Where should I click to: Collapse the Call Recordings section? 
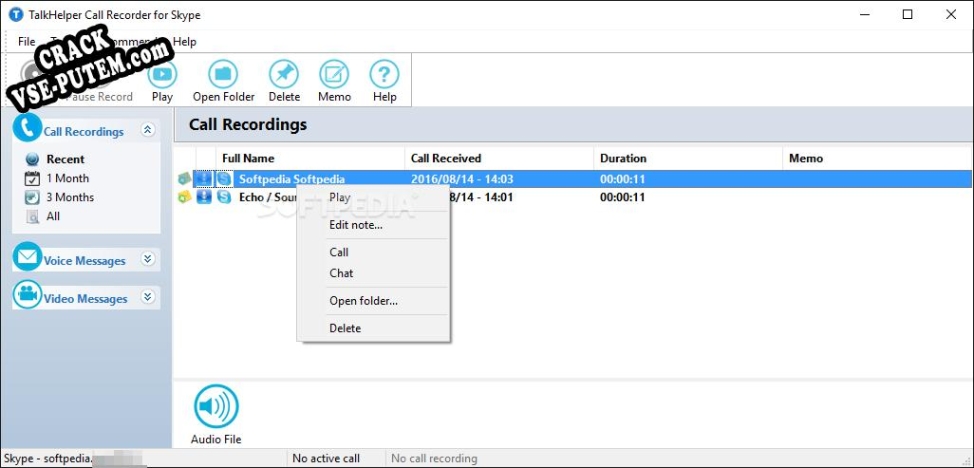pyautogui.click(x=148, y=130)
